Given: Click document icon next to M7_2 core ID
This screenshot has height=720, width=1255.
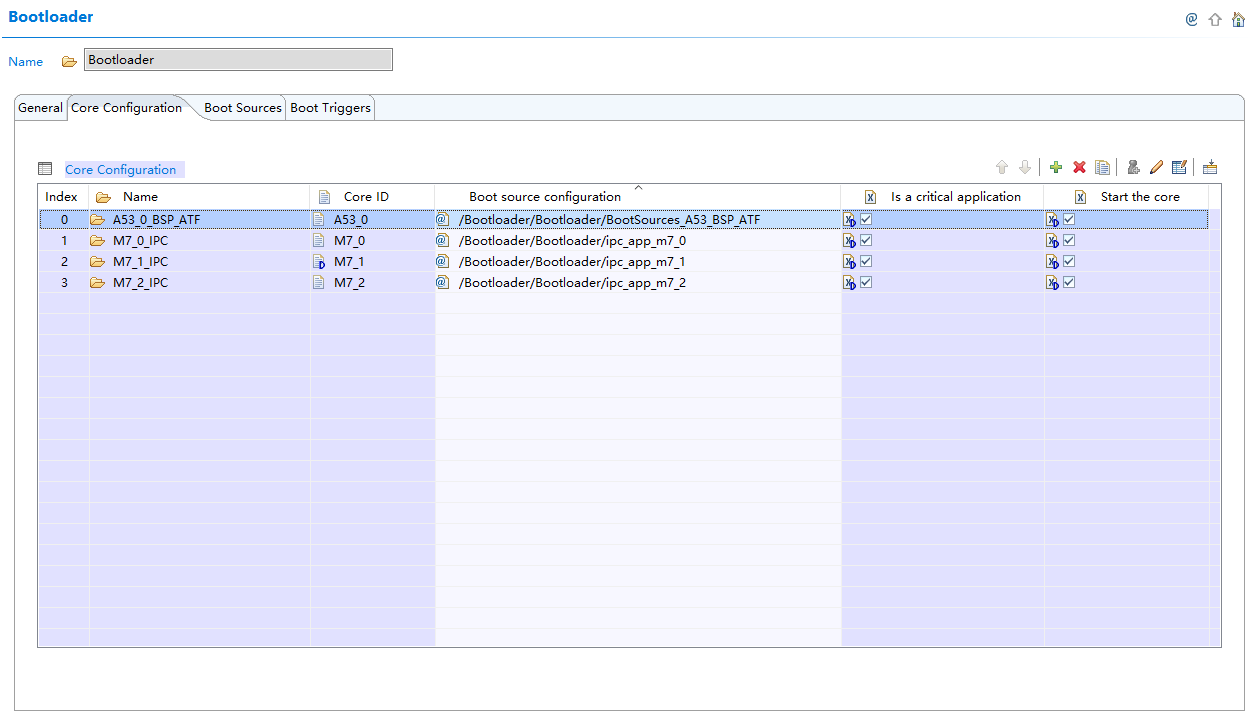Looking at the screenshot, I should pyautogui.click(x=320, y=283).
